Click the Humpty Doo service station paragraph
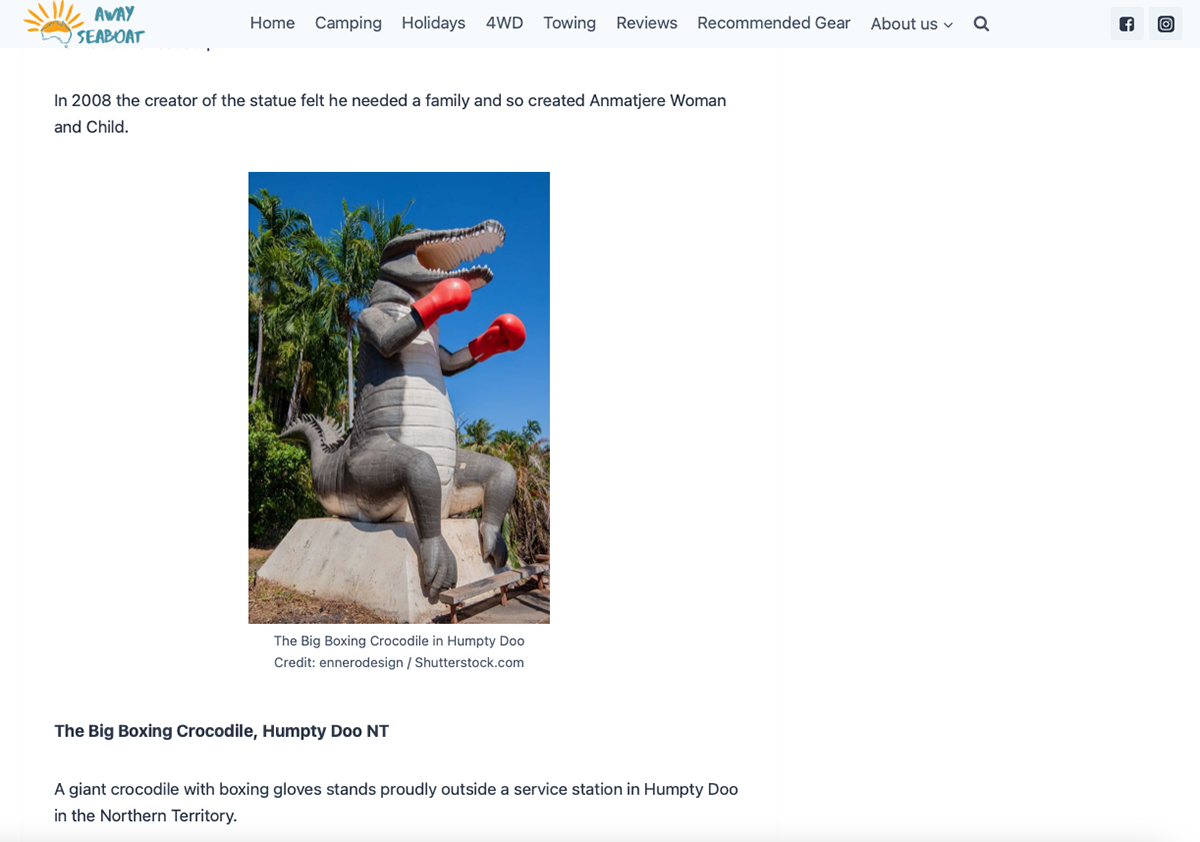The image size is (1200, 842). click(x=396, y=802)
